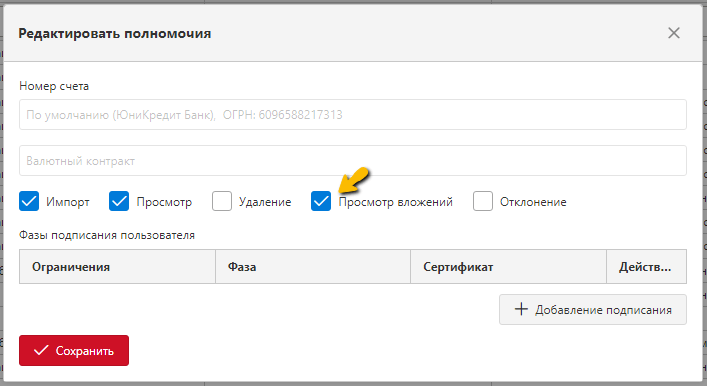This screenshot has width=707, height=386.
Task: Uncheck the Просмотр checkbox
Action: 119,201
